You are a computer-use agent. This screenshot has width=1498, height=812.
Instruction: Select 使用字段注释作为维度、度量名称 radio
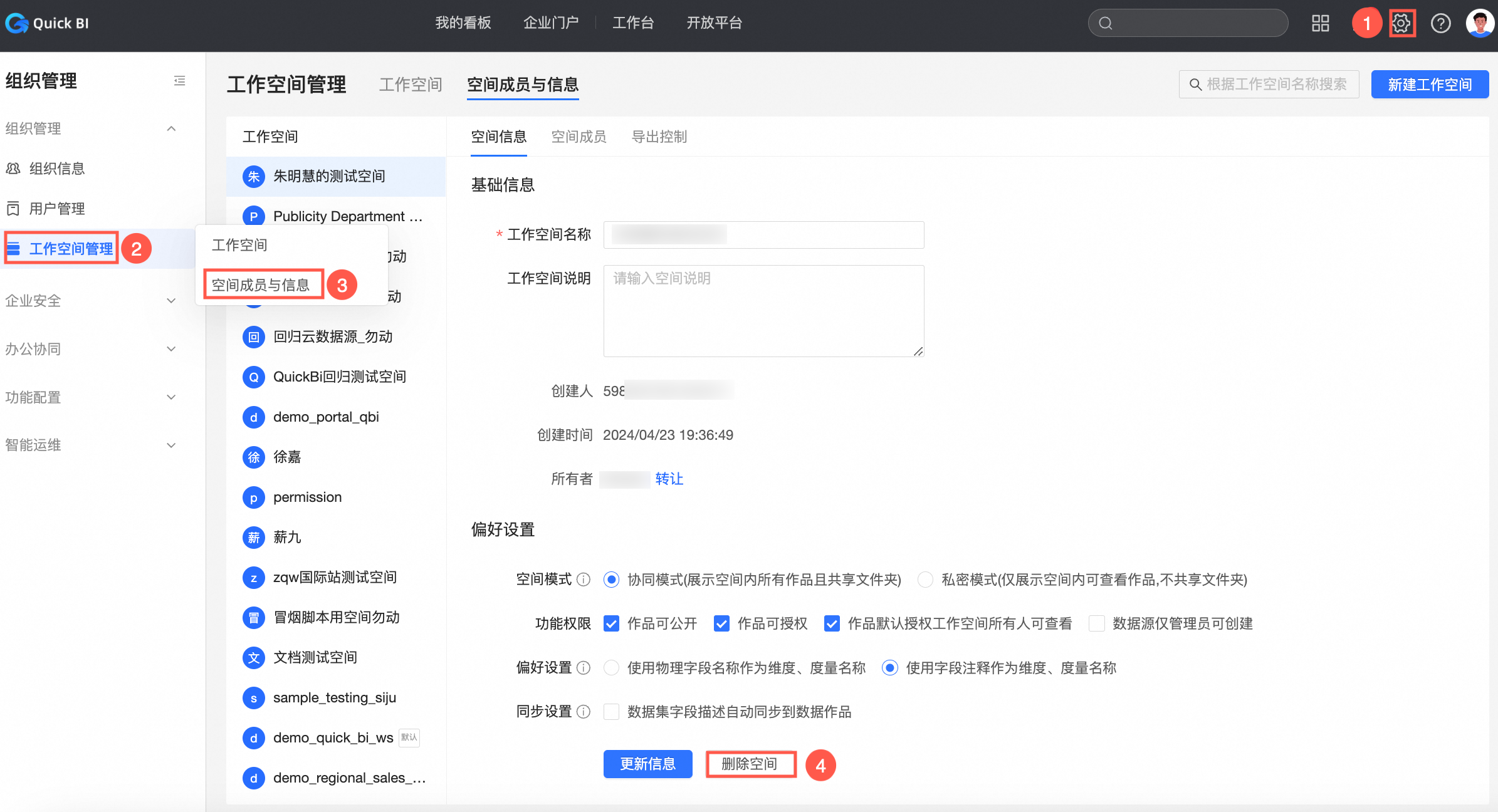tap(890, 668)
